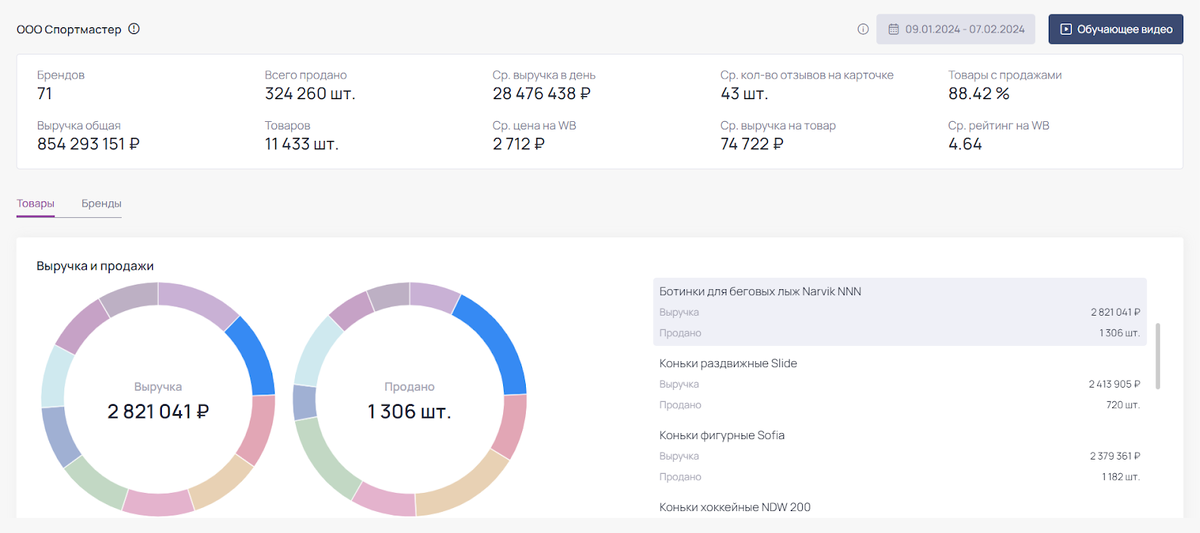Viewport: 1200px width, 533px height.
Task: Click the product list scrollbar
Action: coord(1158,356)
